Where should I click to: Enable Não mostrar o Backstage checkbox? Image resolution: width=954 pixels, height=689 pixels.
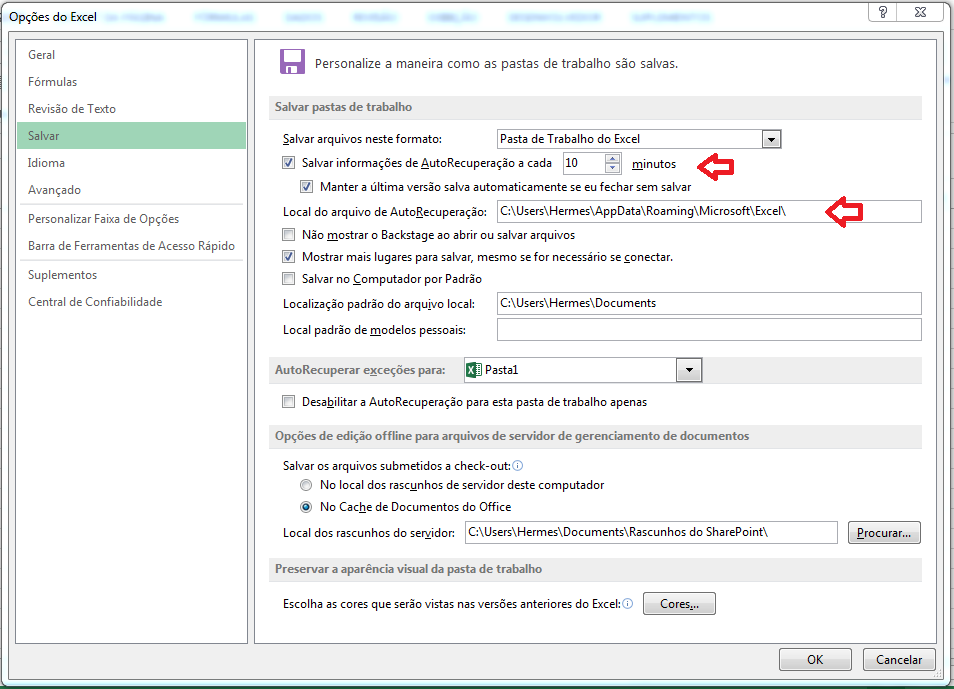pos(289,235)
